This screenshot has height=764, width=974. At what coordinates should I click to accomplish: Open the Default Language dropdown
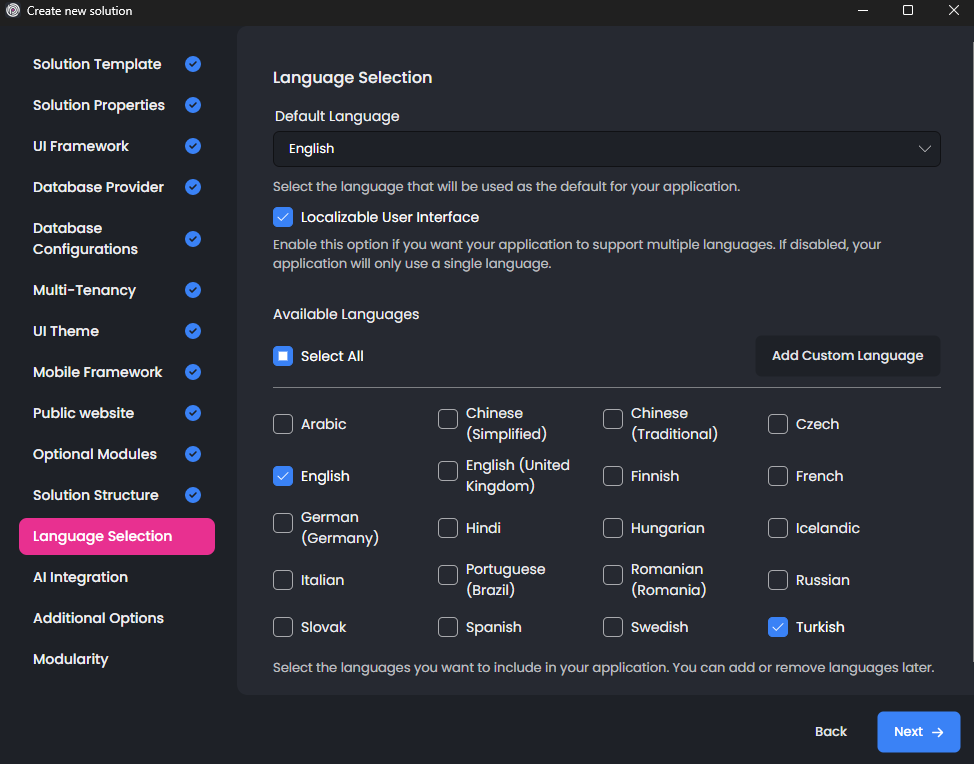tap(606, 148)
